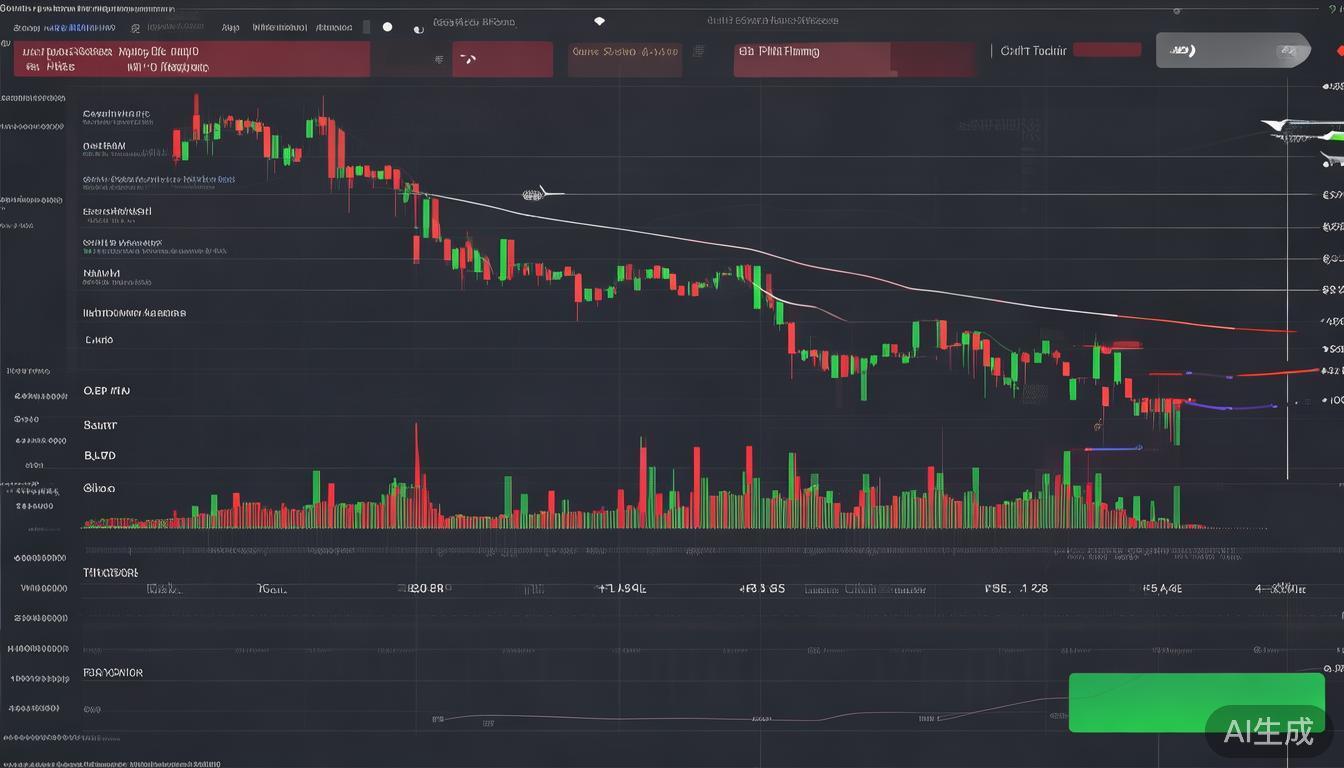Open the third red panel in header
This screenshot has height=768, width=1344.
click(624, 59)
